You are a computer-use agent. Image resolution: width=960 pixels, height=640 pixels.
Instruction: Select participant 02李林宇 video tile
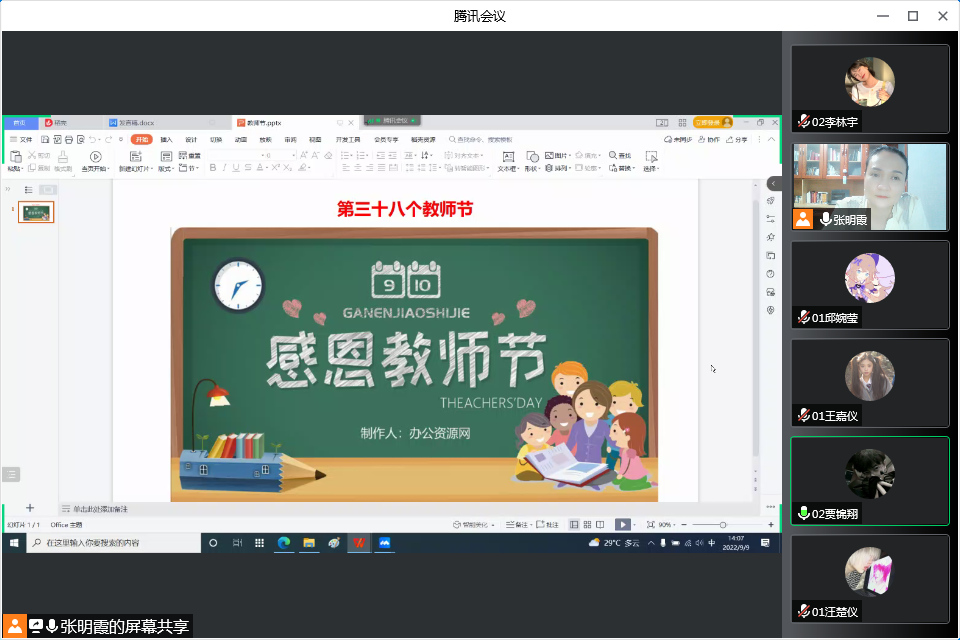click(x=870, y=89)
